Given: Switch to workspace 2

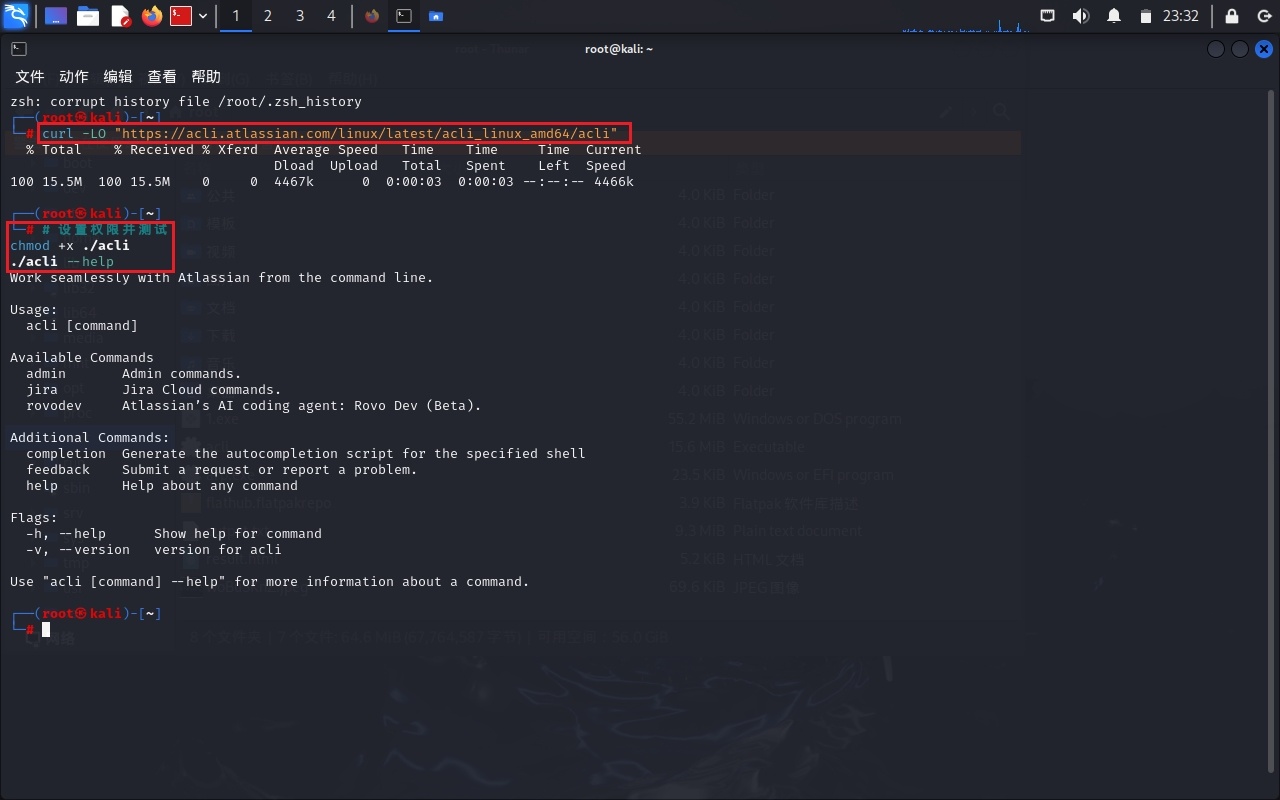Looking at the screenshot, I should pyautogui.click(x=268, y=16).
